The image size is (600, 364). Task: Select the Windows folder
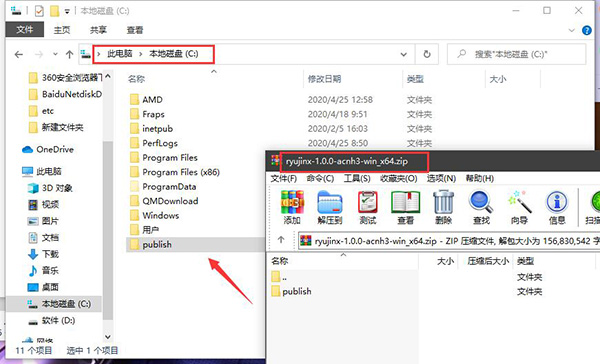click(154, 215)
